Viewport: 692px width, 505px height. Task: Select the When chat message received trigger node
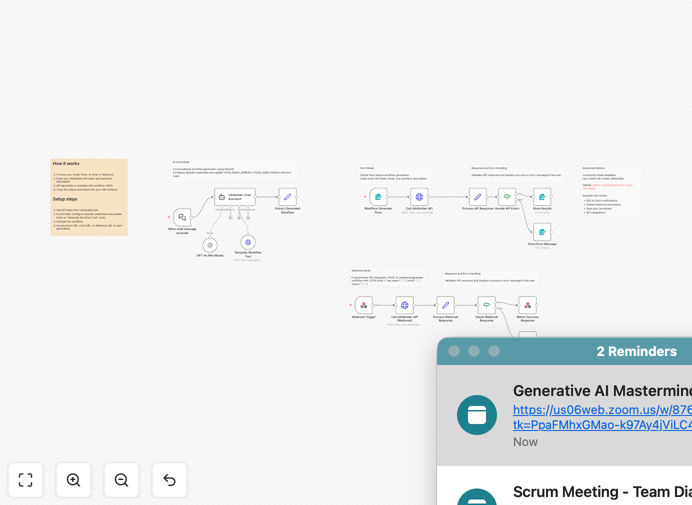click(182, 217)
